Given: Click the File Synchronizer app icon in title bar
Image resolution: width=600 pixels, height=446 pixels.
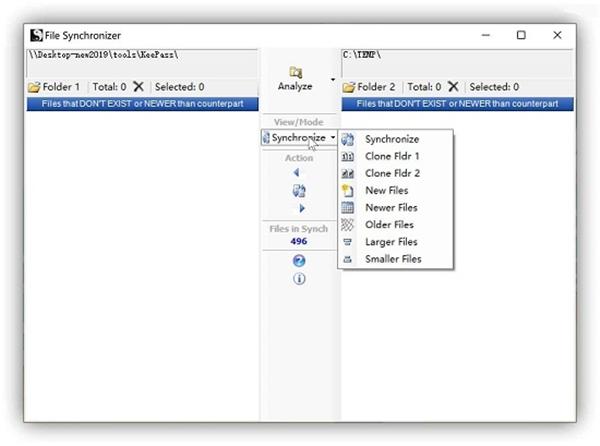Looking at the screenshot, I should pyautogui.click(x=36, y=36).
